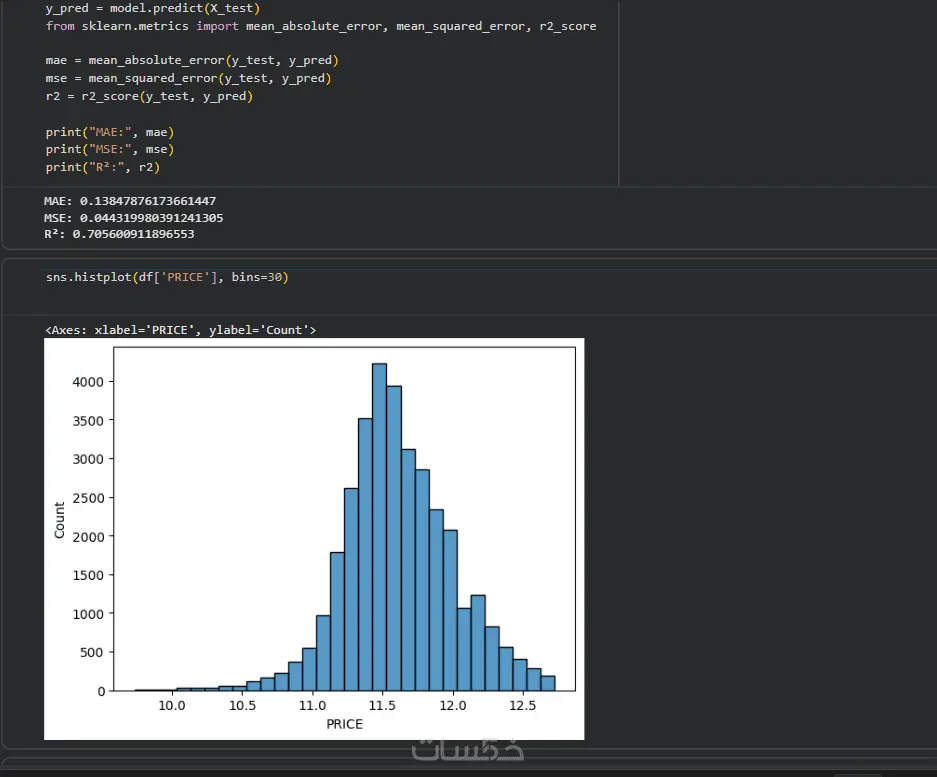Image resolution: width=937 pixels, height=777 pixels.
Task: Click the 'mse = mean_squared_error' code line
Action: click(188, 78)
